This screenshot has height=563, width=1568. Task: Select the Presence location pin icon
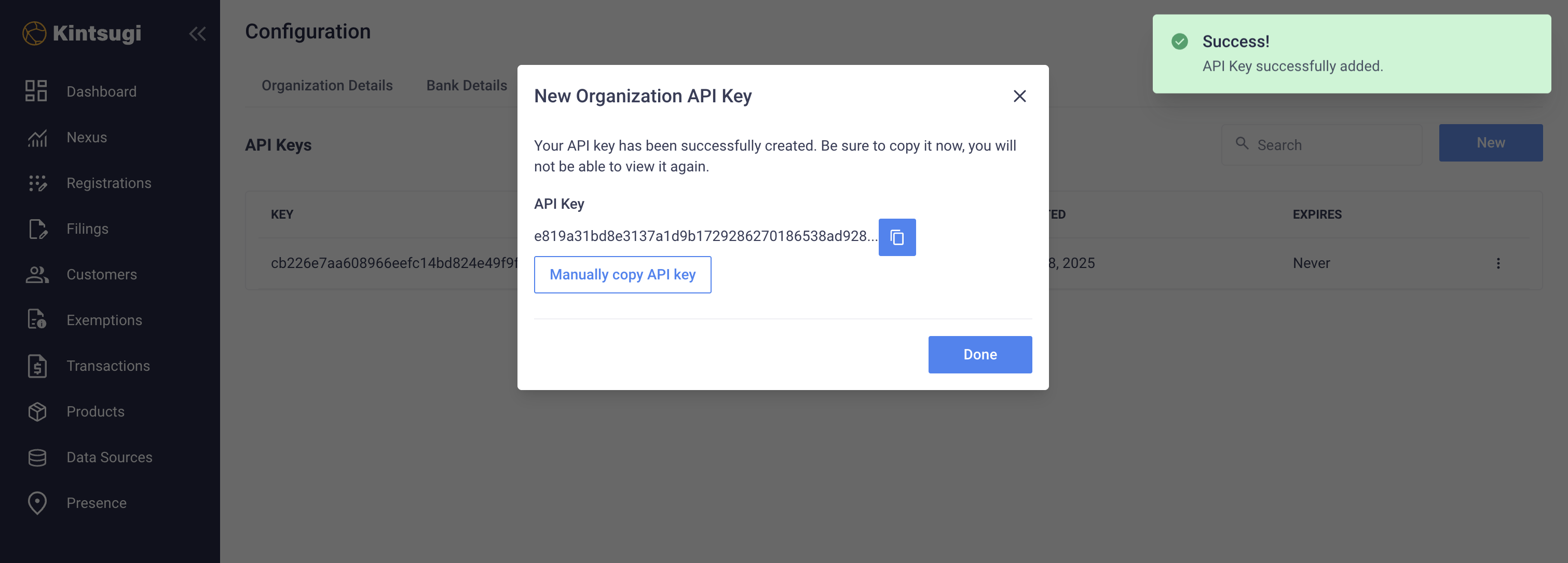[x=36, y=503]
